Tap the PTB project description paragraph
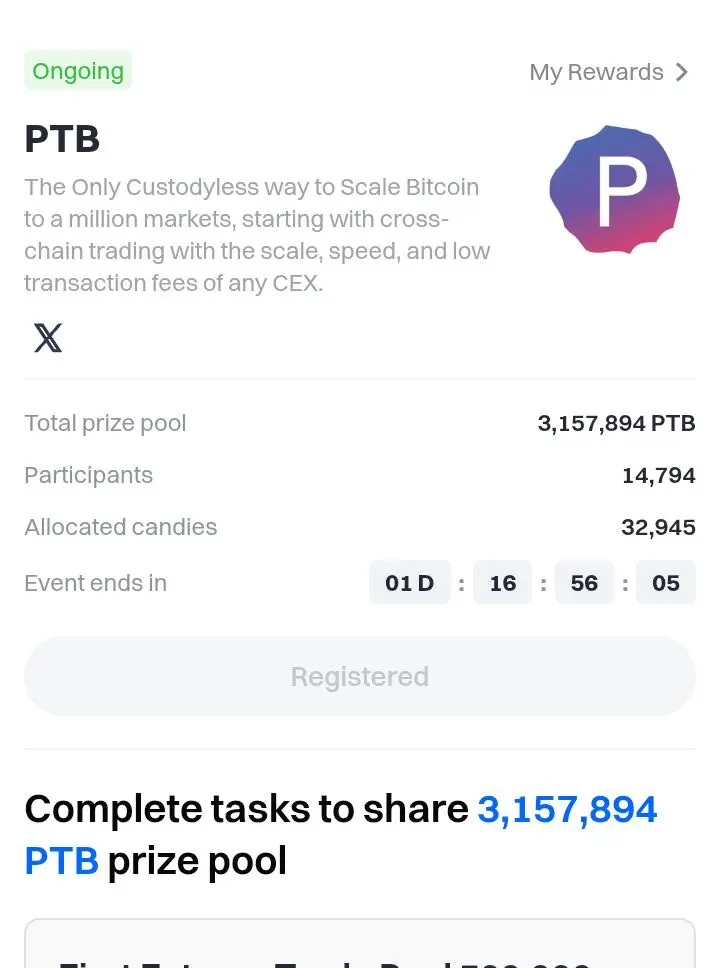The height and width of the screenshot is (968, 720). [257, 235]
